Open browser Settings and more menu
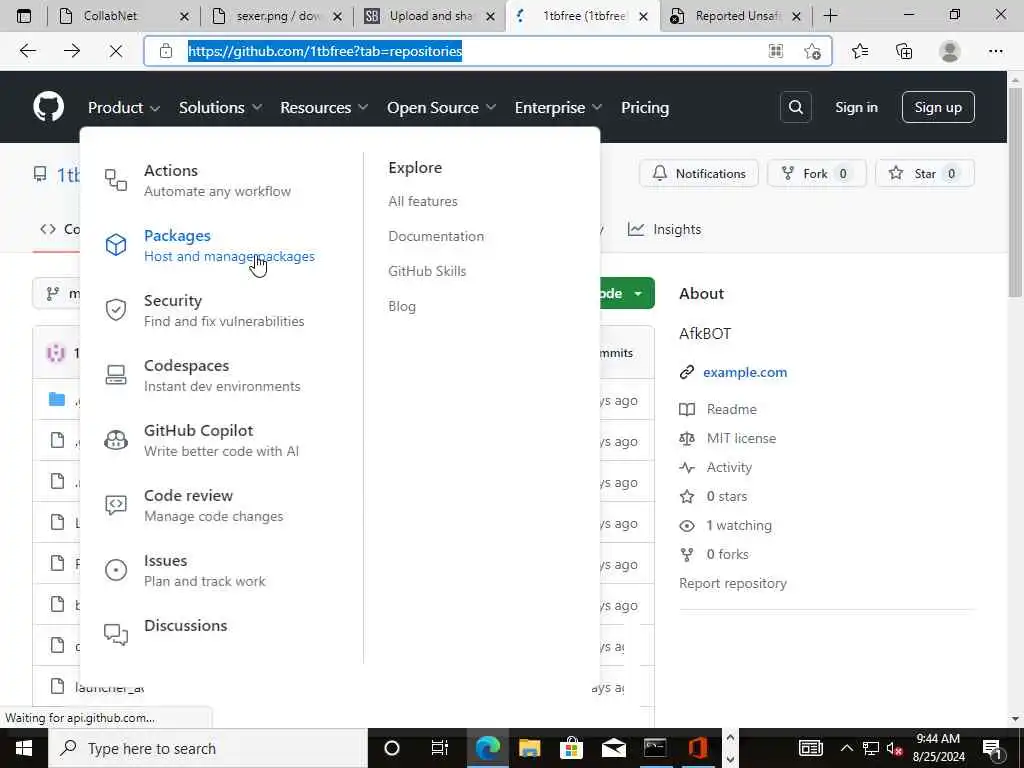1024x768 pixels. (x=995, y=51)
